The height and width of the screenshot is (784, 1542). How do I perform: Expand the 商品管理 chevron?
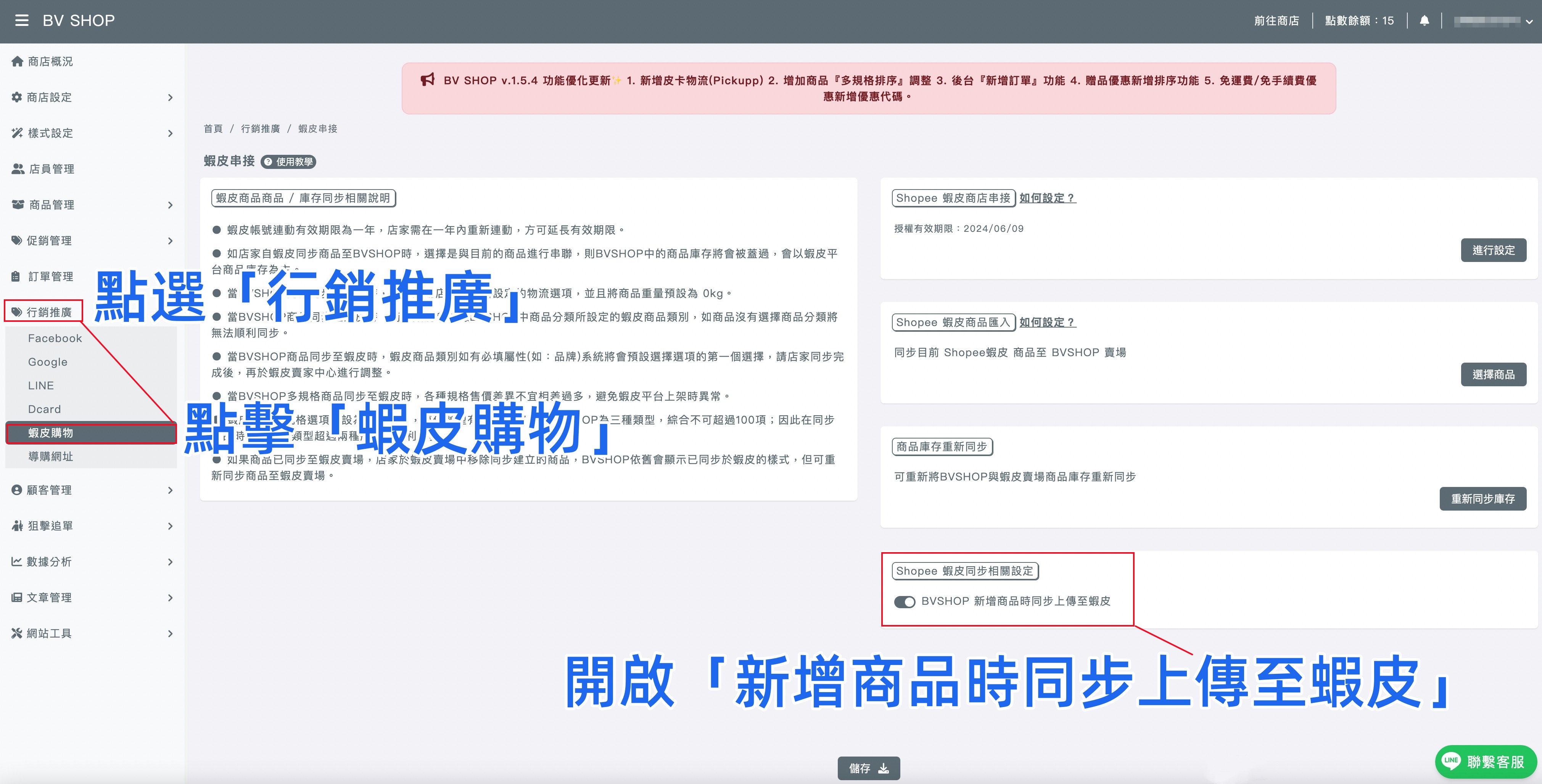[171, 205]
